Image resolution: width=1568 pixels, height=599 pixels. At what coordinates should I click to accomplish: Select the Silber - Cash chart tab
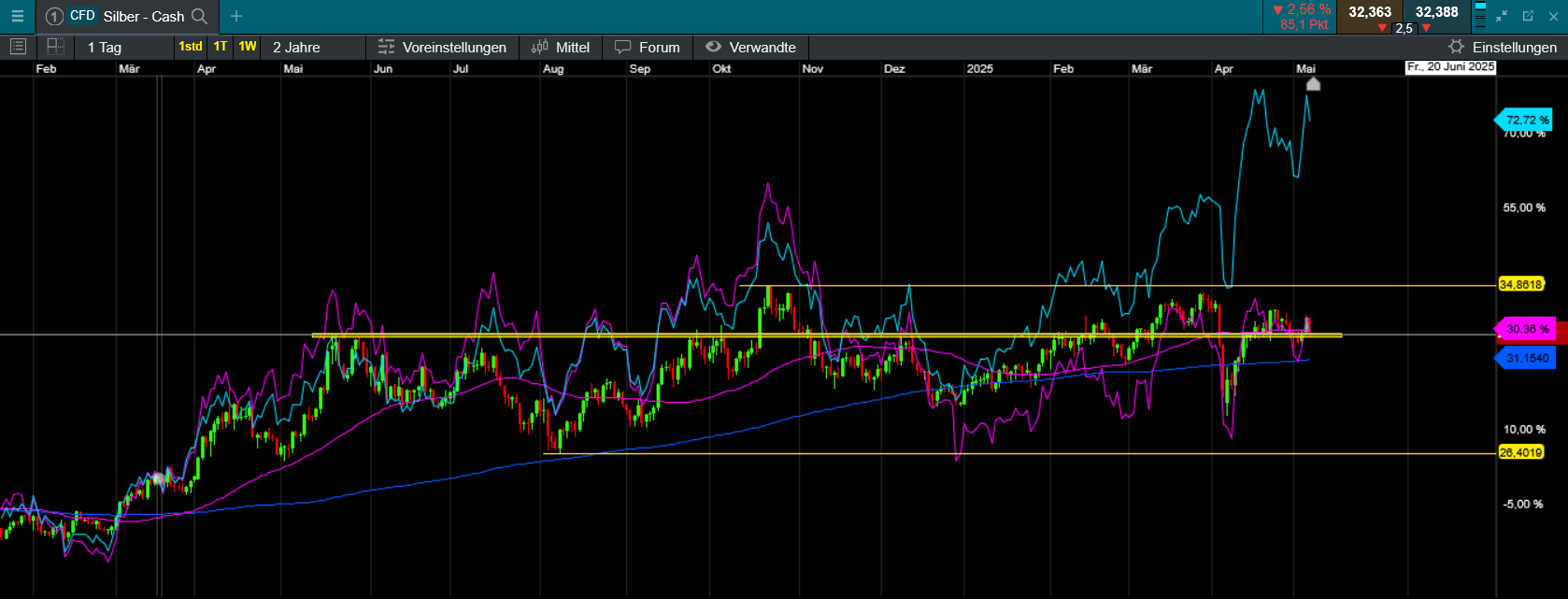pos(127,16)
